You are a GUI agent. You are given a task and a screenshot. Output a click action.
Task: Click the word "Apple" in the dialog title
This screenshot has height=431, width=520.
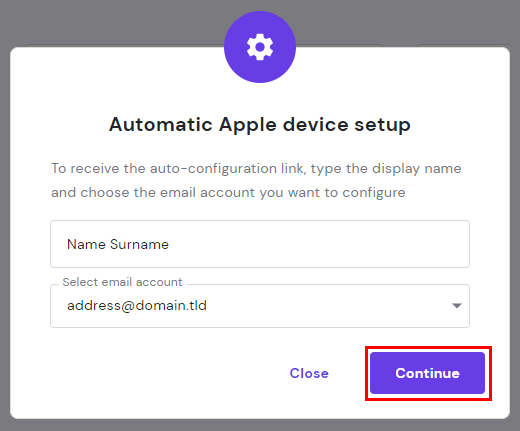248,125
